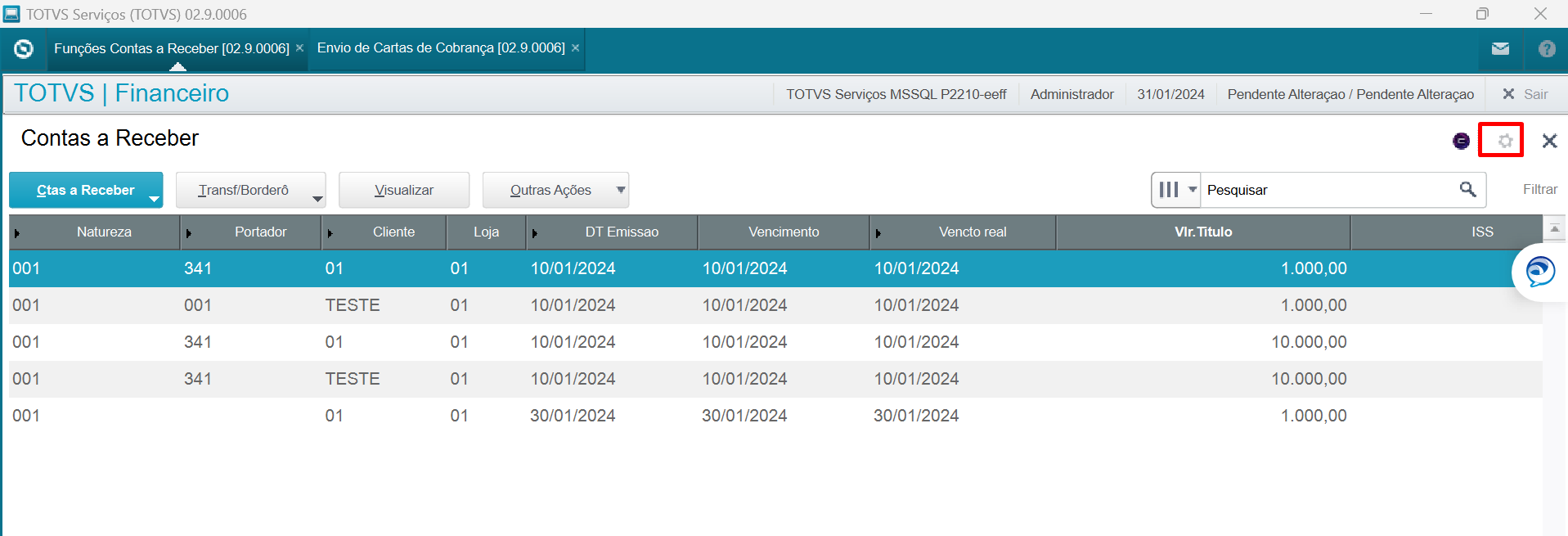Click the purple round status icon
Viewport: 1568px width, 536px height.
tap(1461, 141)
